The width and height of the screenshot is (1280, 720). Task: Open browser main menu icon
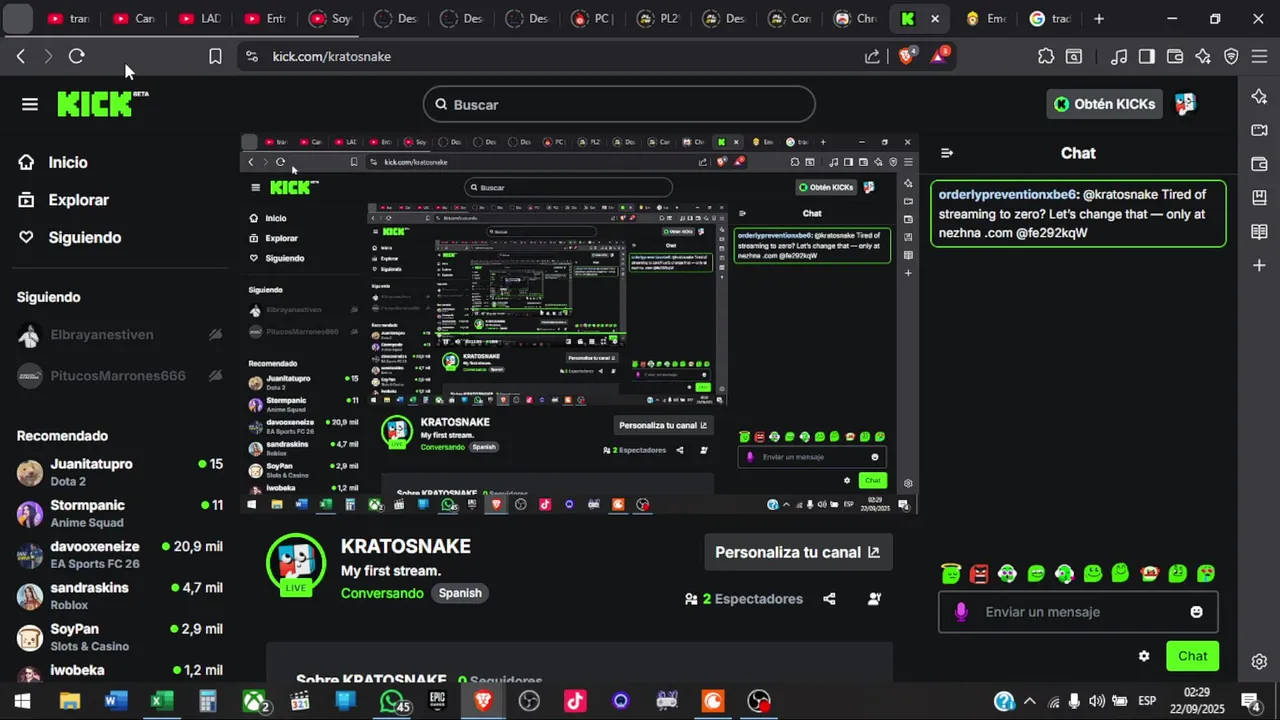click(1259, 57)
